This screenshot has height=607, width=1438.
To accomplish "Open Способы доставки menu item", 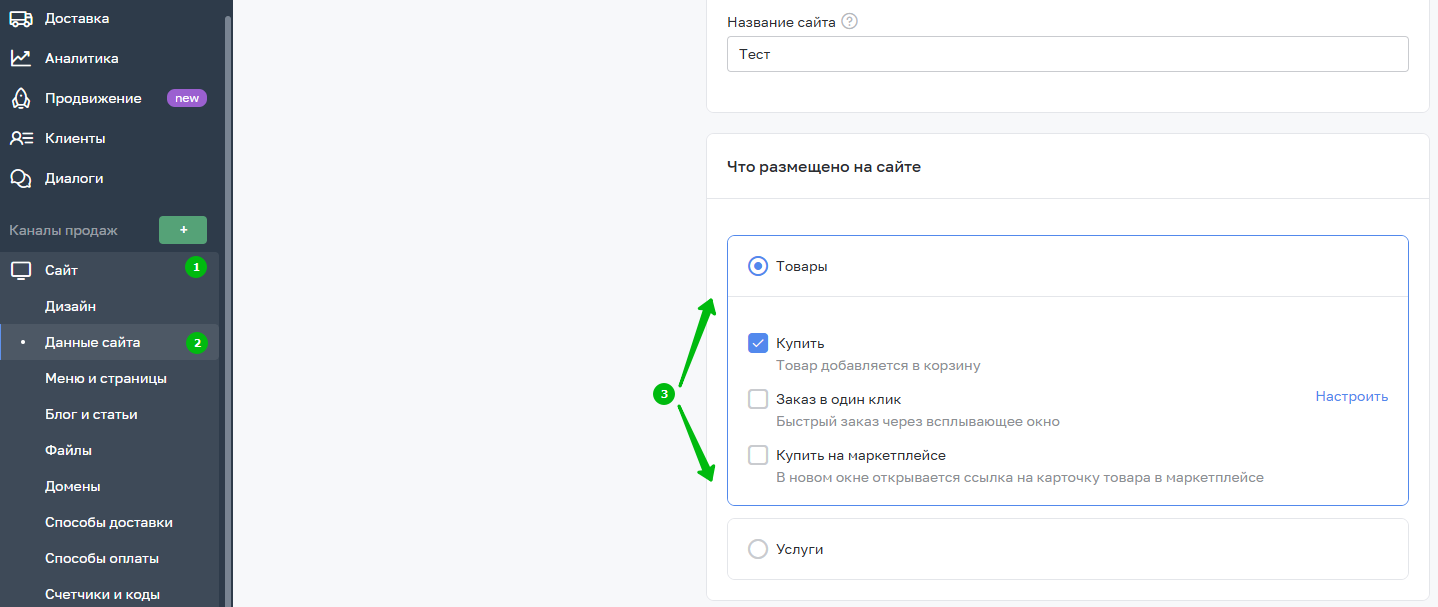I will click(108, 522).
